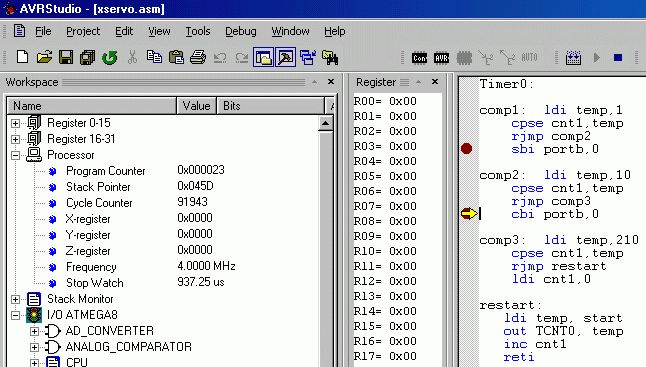
Task: Open the Debug menu
Action: pyautogui.click(x=241, y=31)
